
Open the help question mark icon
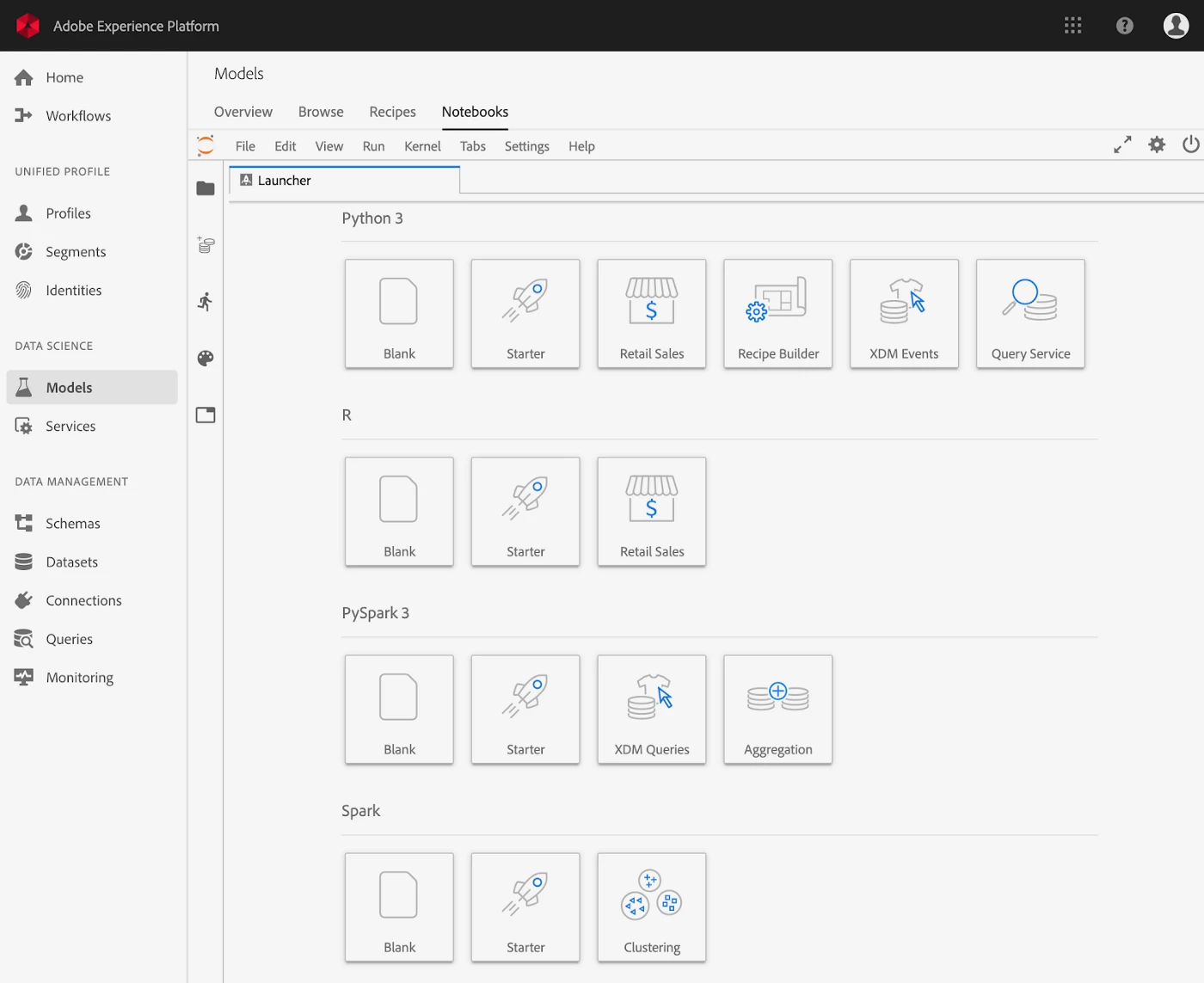(x=1124, y=26)
